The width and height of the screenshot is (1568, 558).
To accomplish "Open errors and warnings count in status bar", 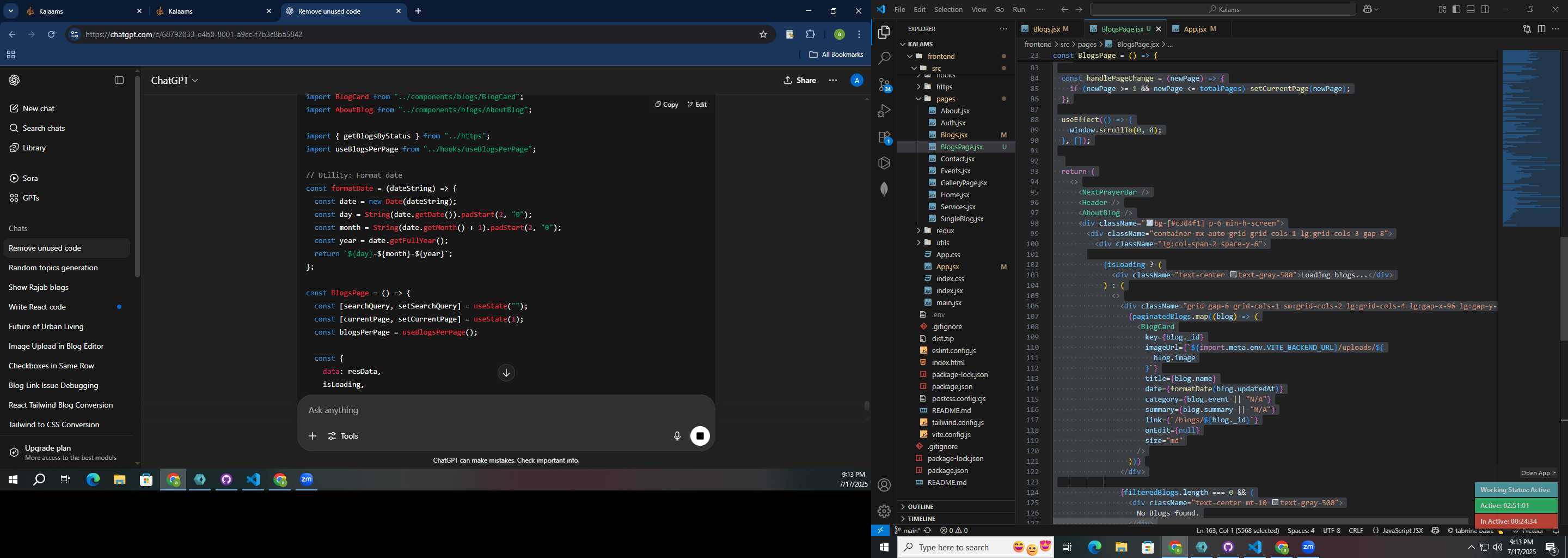I will tap(954, 531).
